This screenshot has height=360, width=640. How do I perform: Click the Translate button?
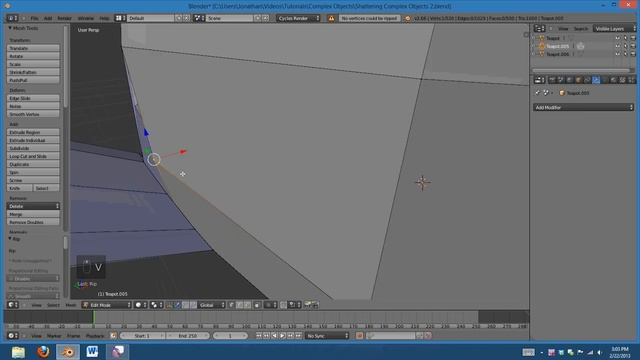point(33,48)
